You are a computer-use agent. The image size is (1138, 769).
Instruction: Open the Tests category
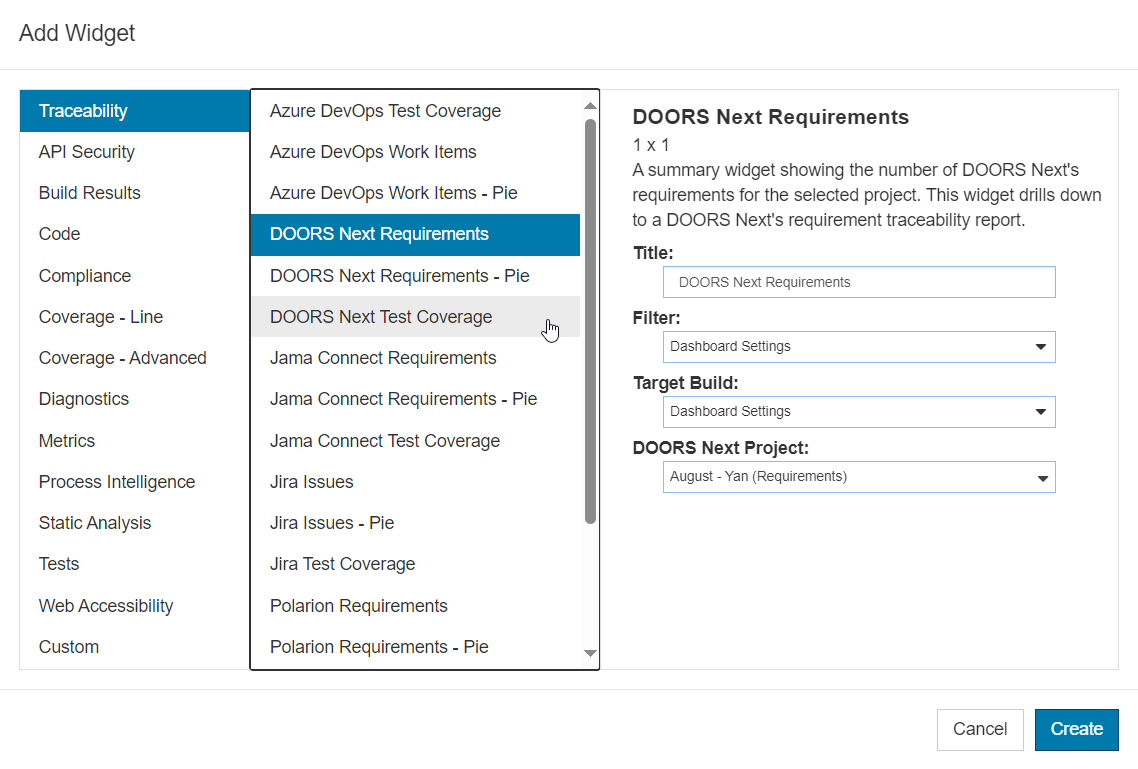point(134,564)
